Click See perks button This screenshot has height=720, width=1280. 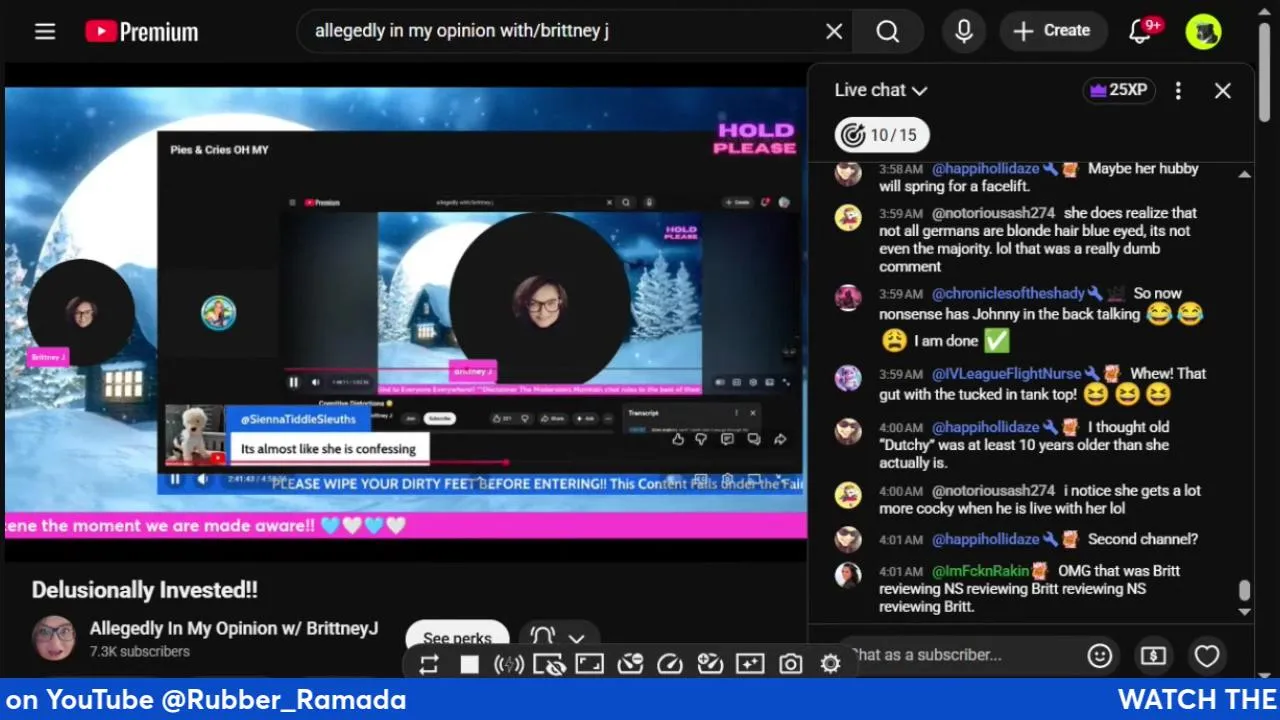[457, 638]
